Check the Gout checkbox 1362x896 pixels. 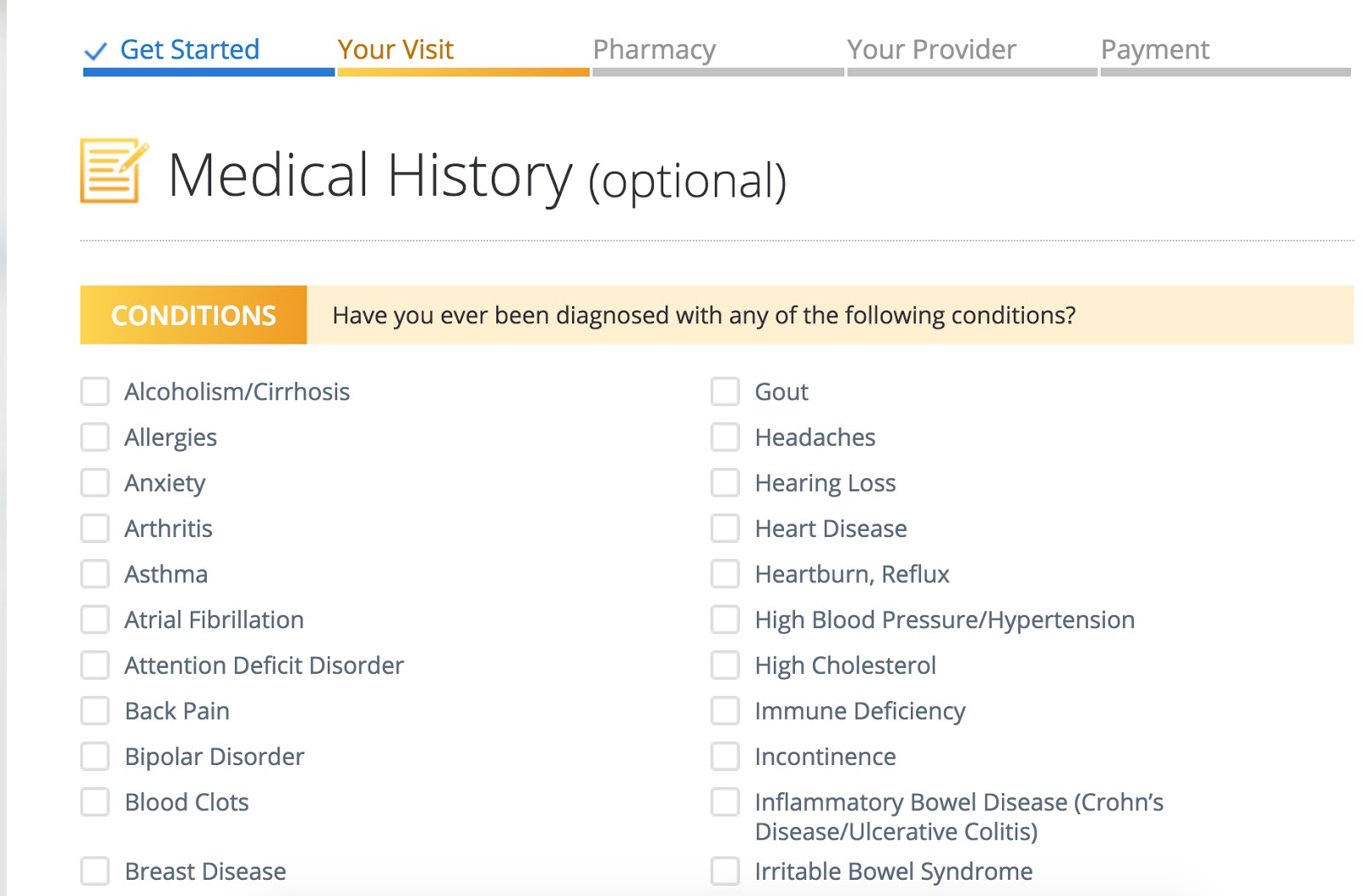[725, 392]
